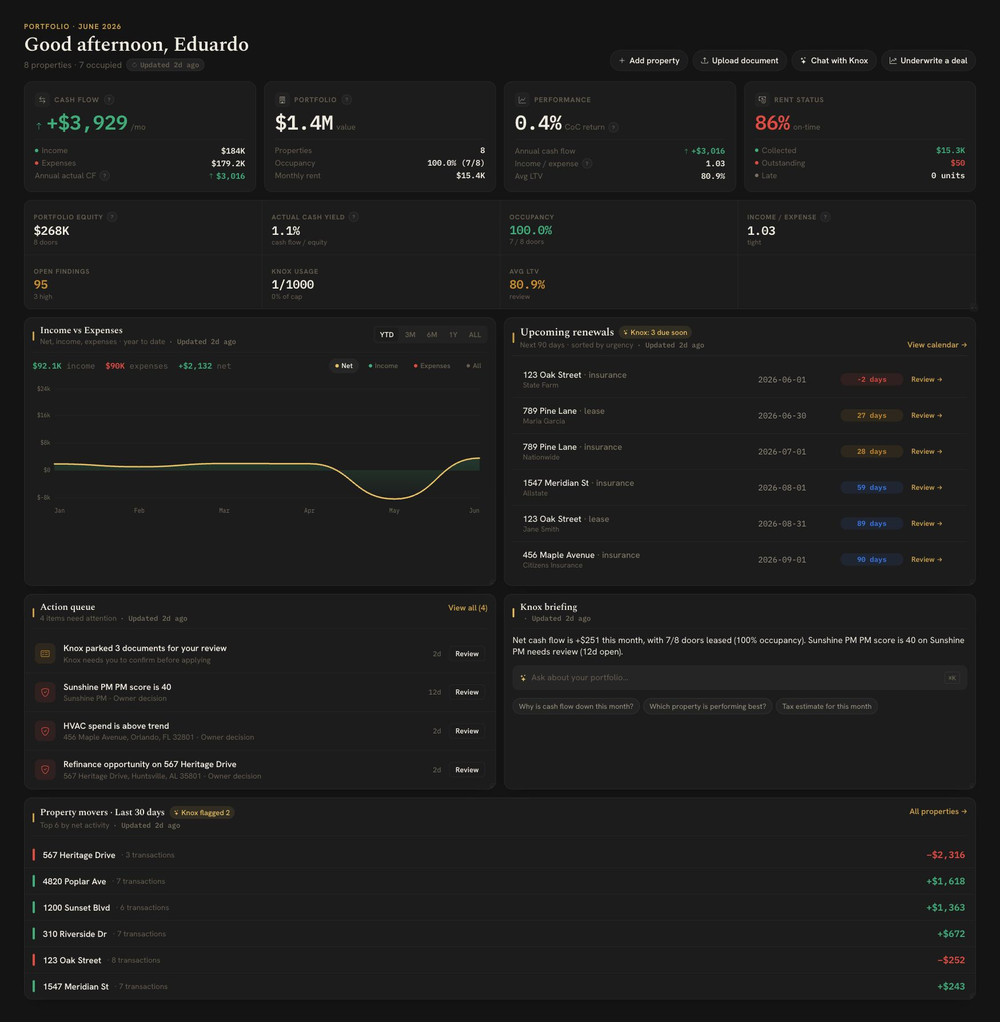Switch chart range to ALL

(475, 335)
